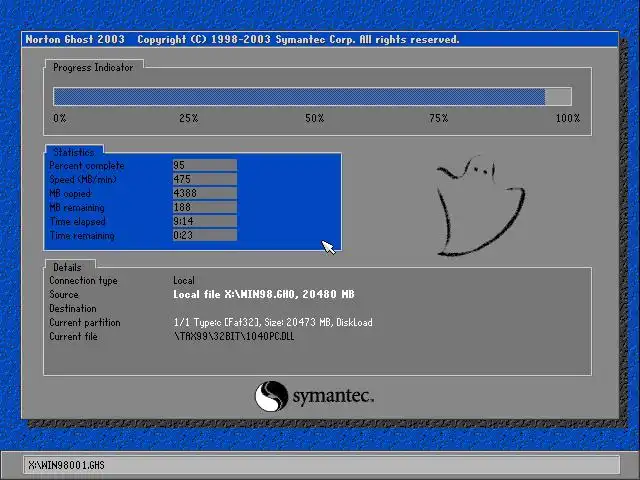Click the restore progress bar

312,97
